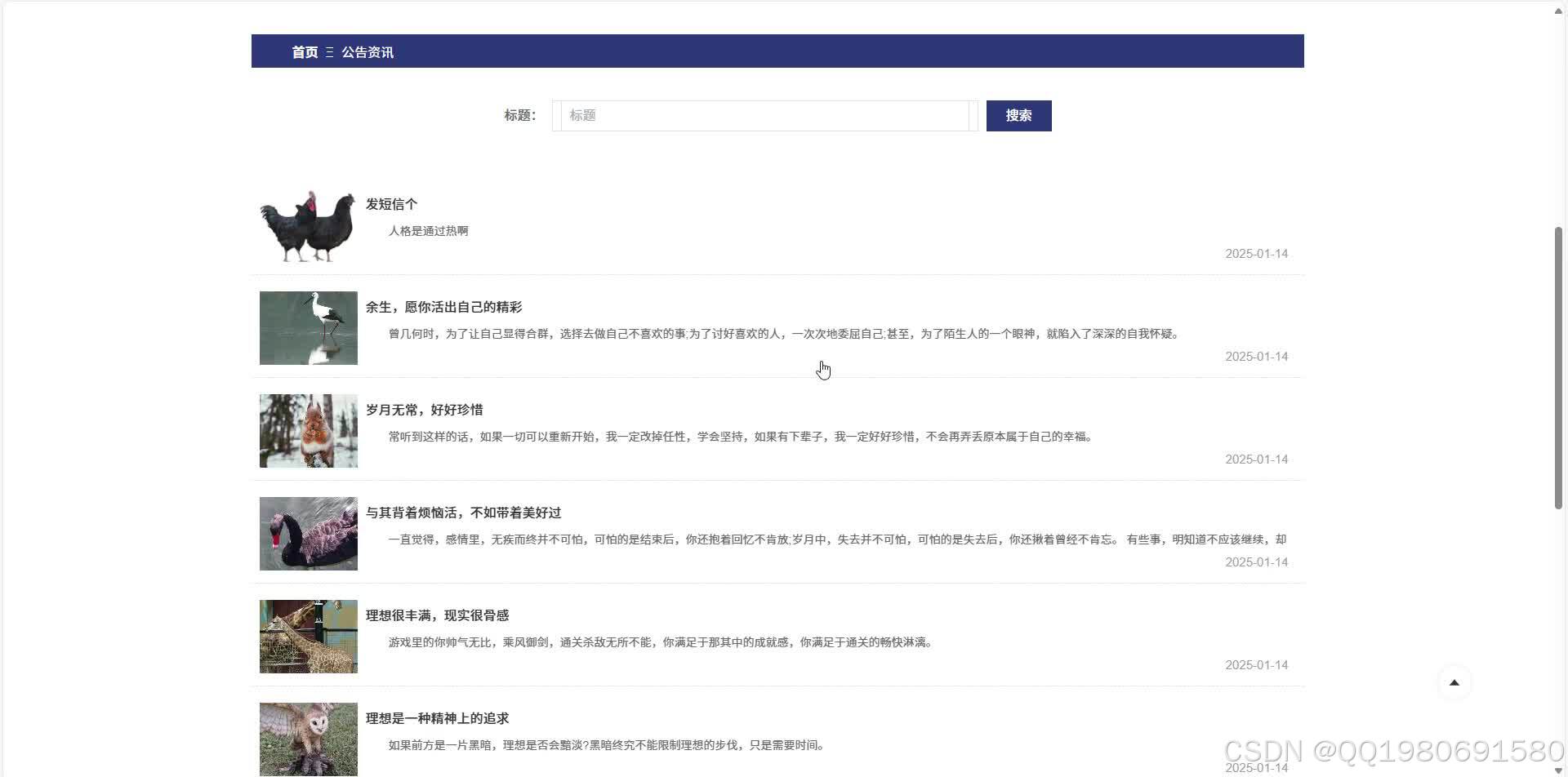Viewport: 1568px width, 777px height.
Task: Click summary beginning 一直觉得，感情里
Action: point(837,539)
